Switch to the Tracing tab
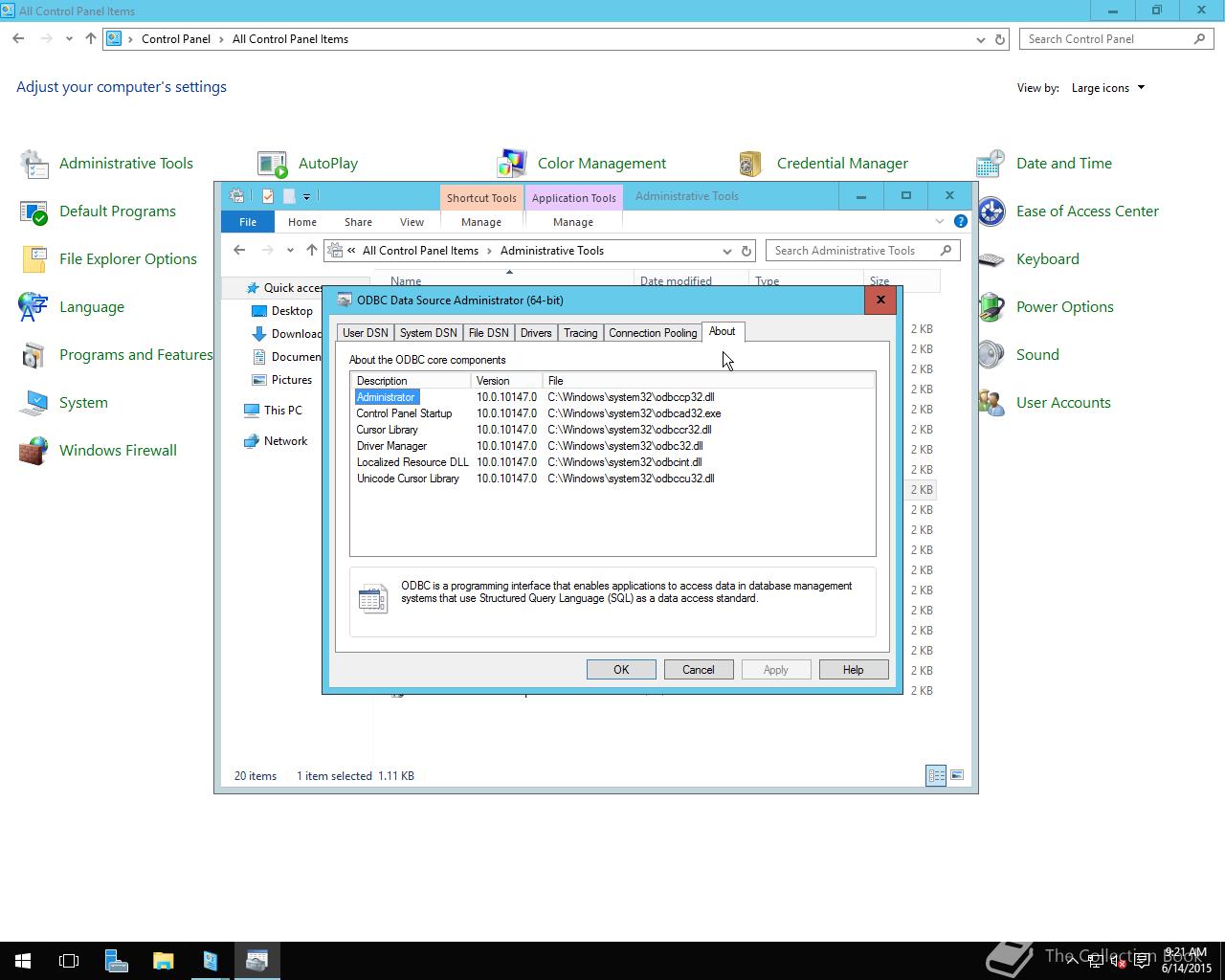1225x980 pixels. 580,333
